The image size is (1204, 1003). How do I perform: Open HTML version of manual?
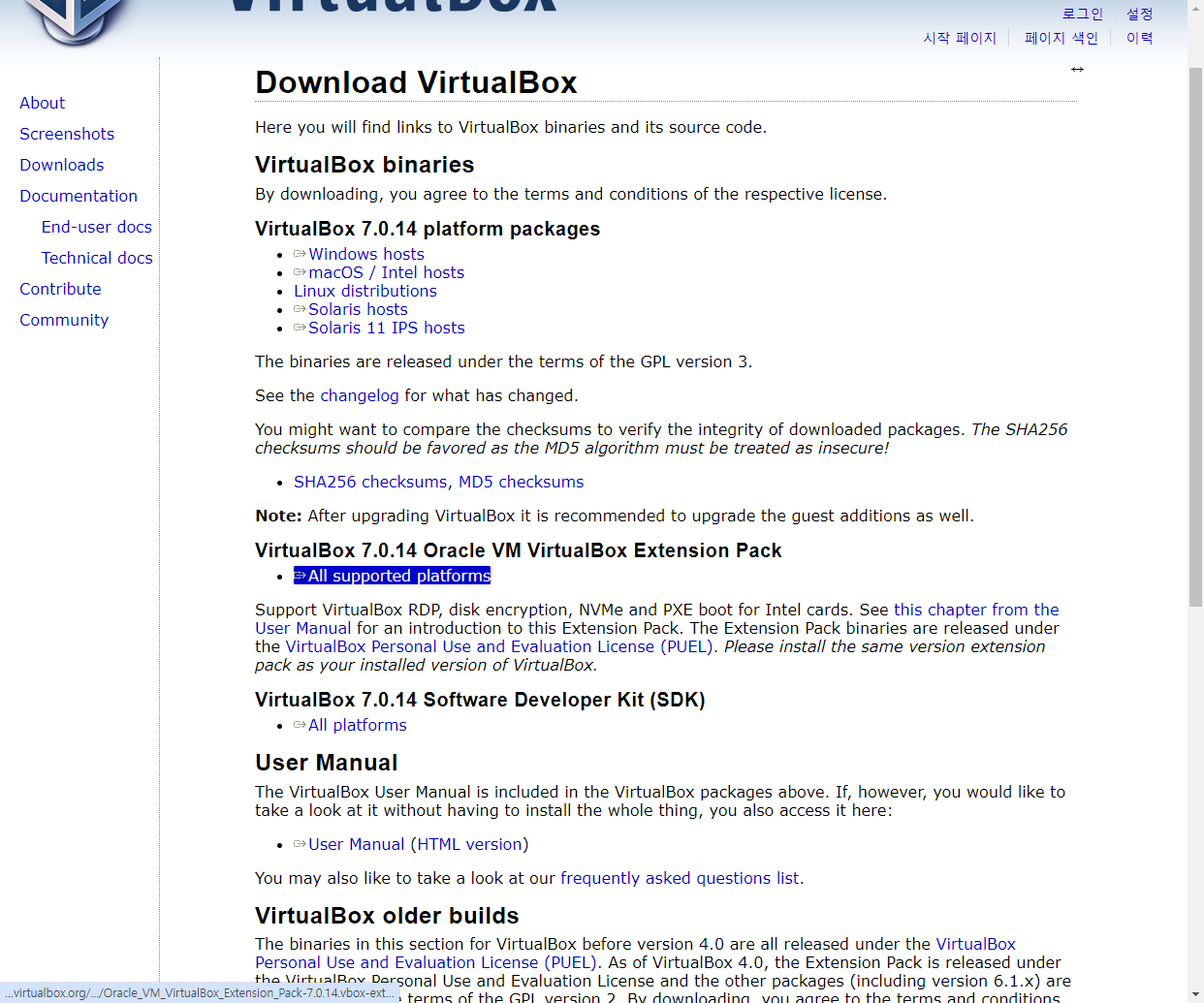pyautogui.click(x=470, y=844)
